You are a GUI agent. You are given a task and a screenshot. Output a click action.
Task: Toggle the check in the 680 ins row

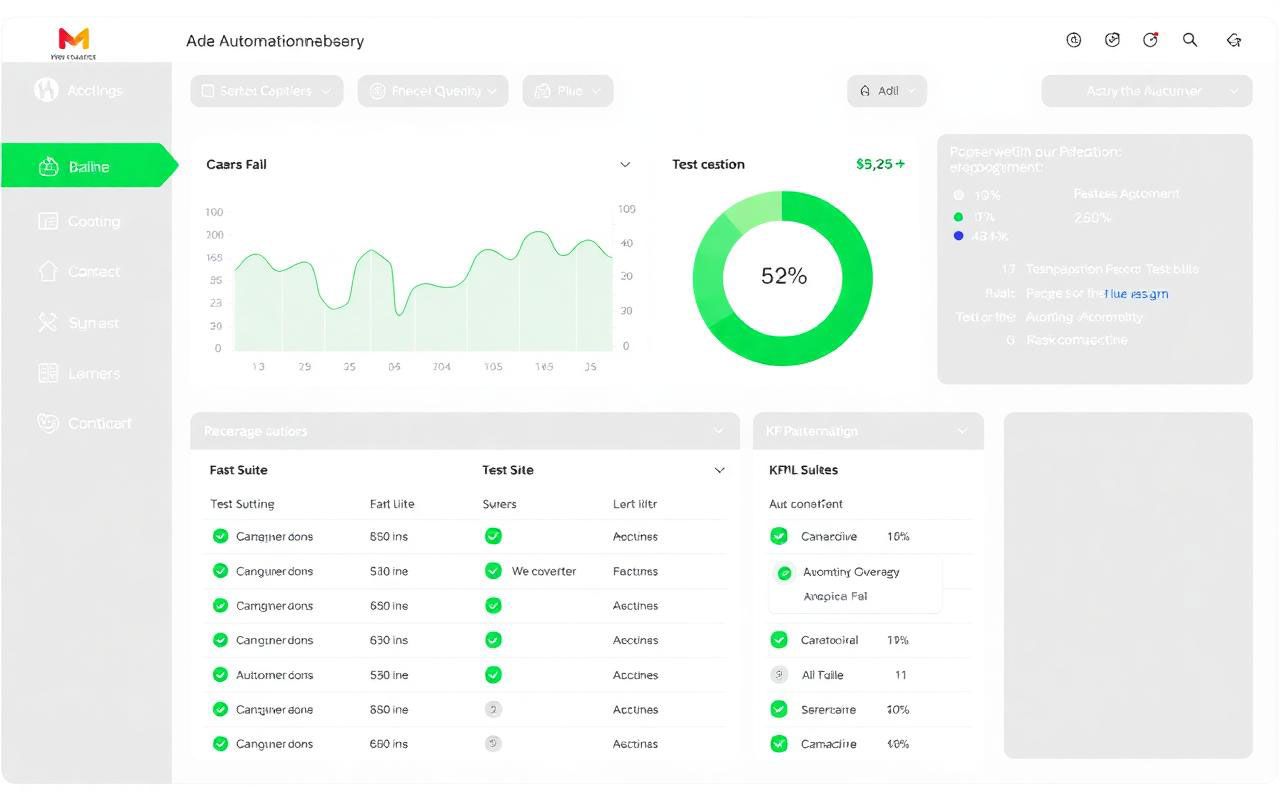pos(220,744)
